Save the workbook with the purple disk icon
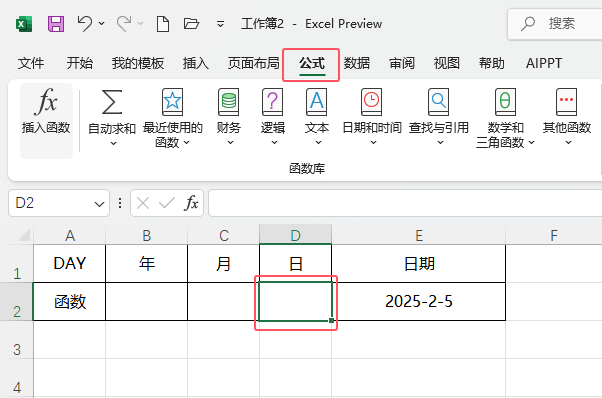 [56, 24]
